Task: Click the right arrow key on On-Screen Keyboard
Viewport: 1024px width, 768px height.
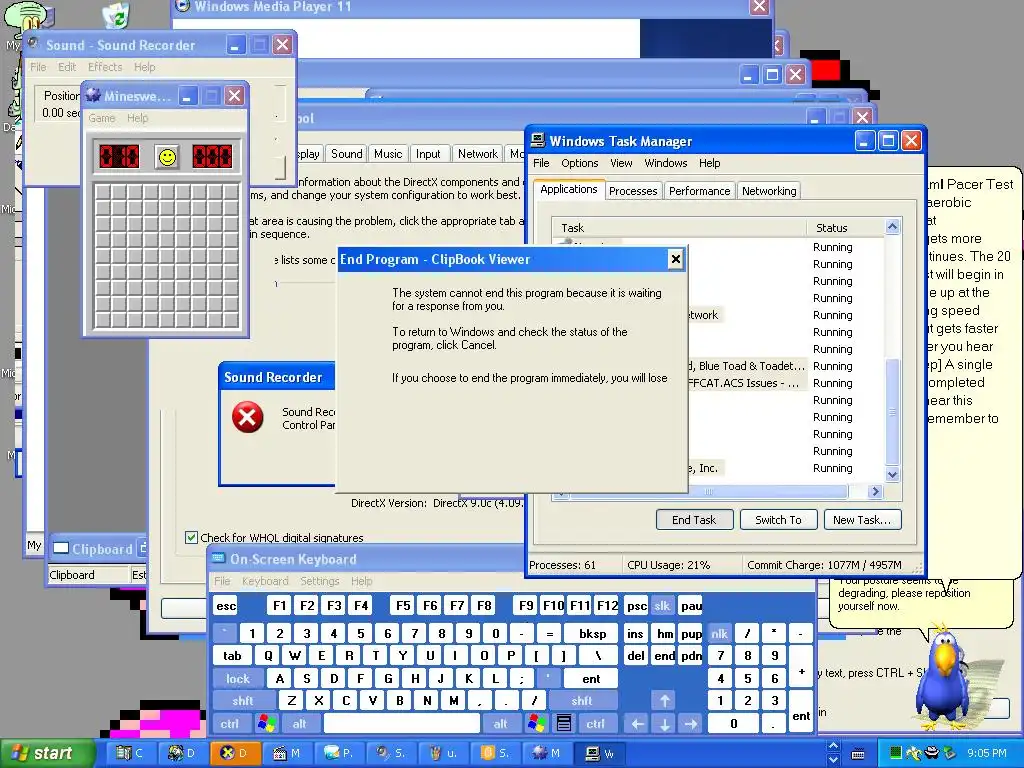Action: click(691, 723)
